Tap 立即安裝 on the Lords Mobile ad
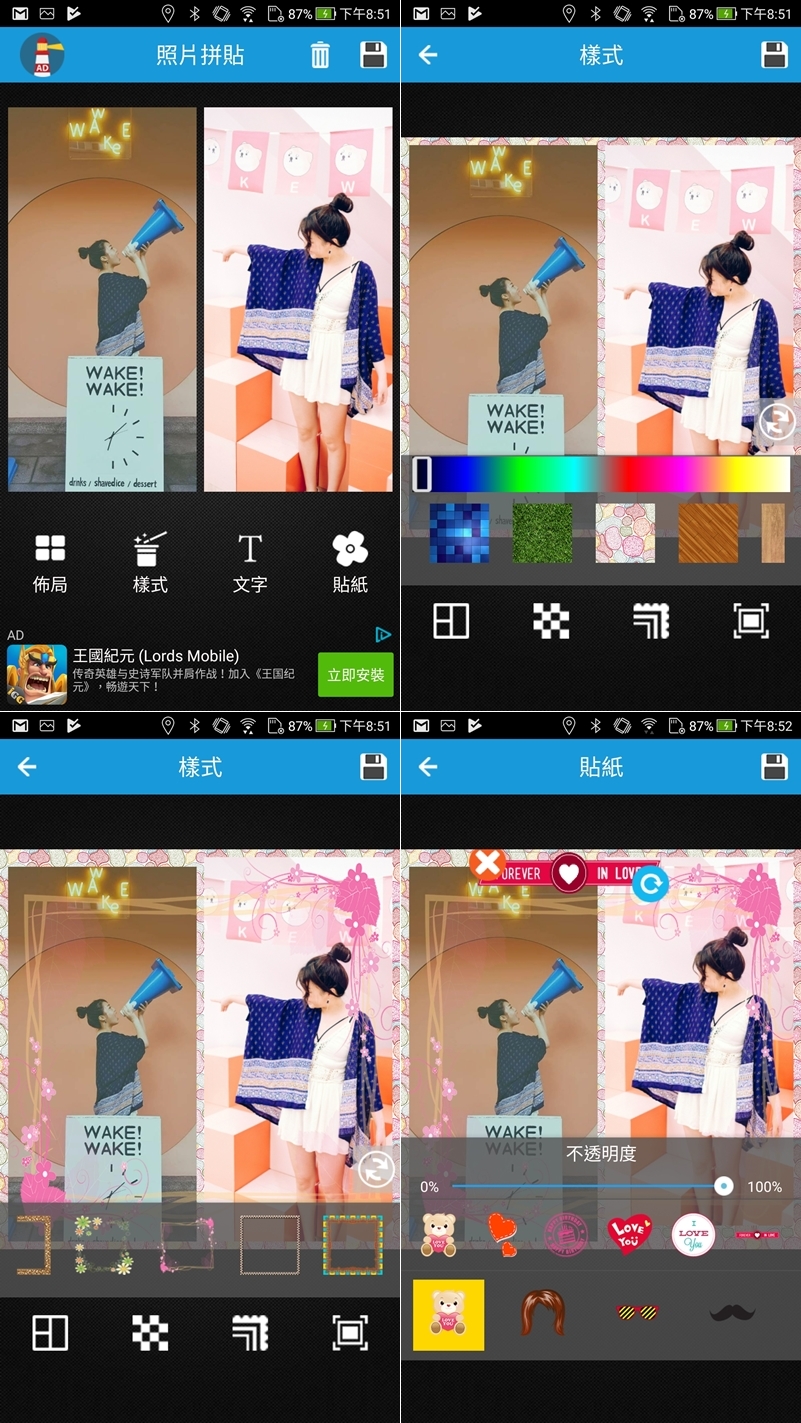Viewport: 801px width, 1423px height. (356, 675)
